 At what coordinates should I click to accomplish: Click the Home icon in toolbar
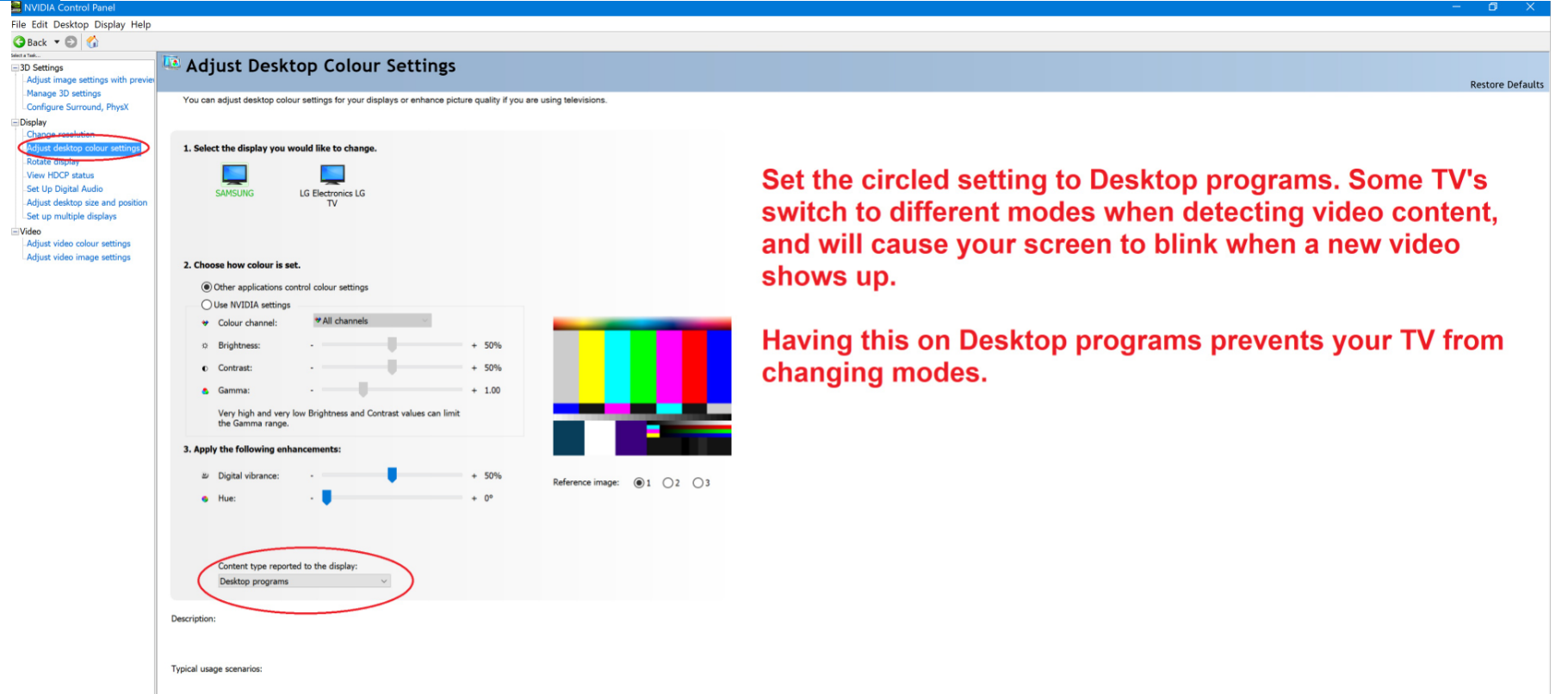point(93,42)
